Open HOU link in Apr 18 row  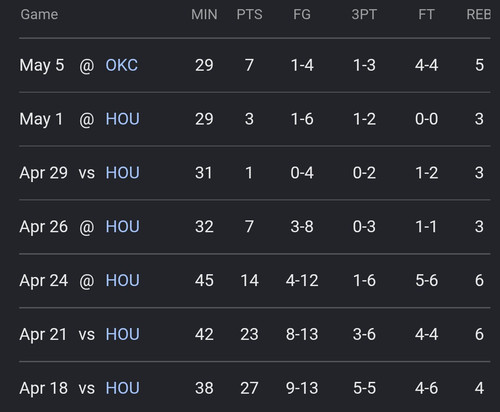pyautogui.click(x=122, y=388)
